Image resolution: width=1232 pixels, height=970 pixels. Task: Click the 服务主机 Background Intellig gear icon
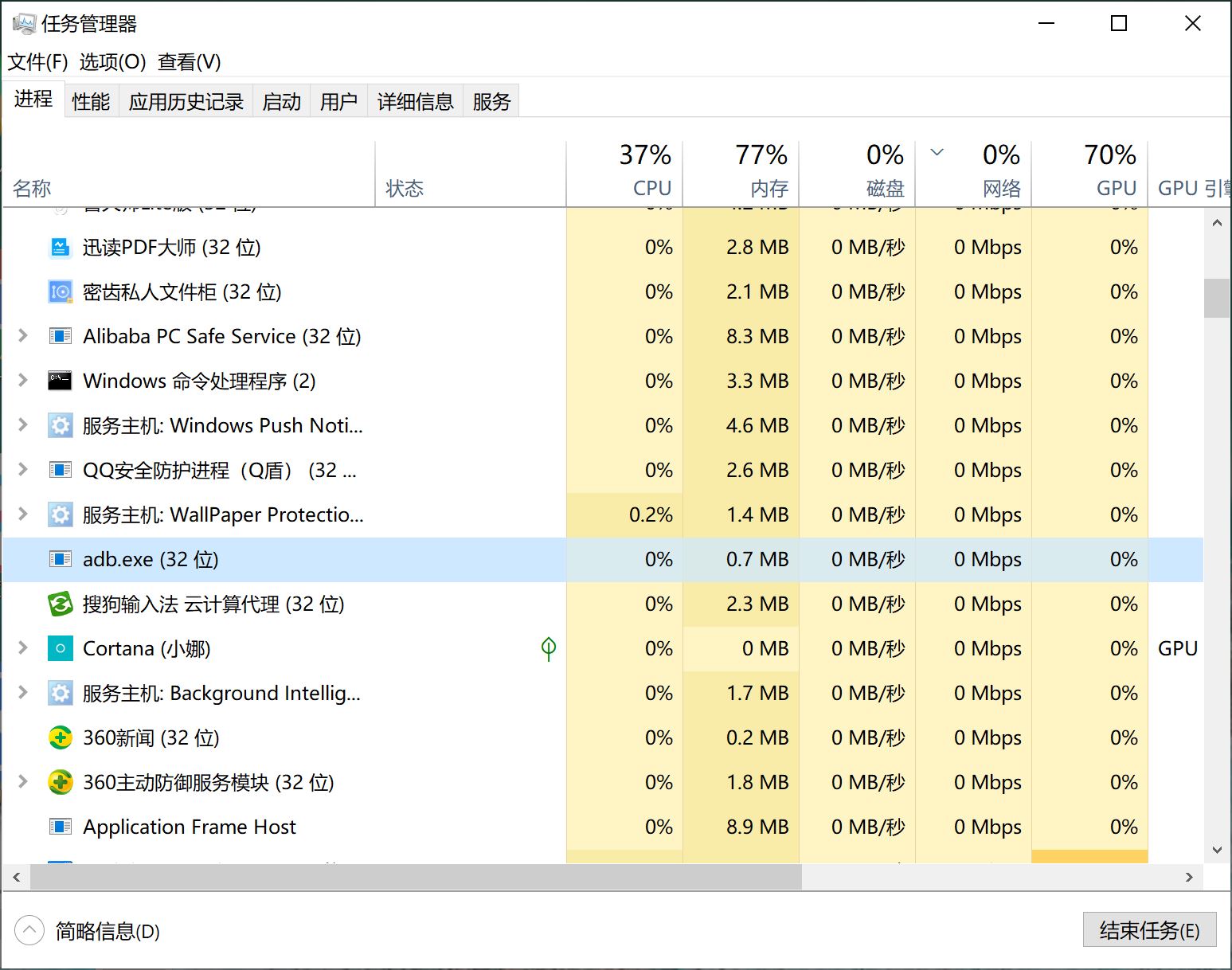point(60,694)
